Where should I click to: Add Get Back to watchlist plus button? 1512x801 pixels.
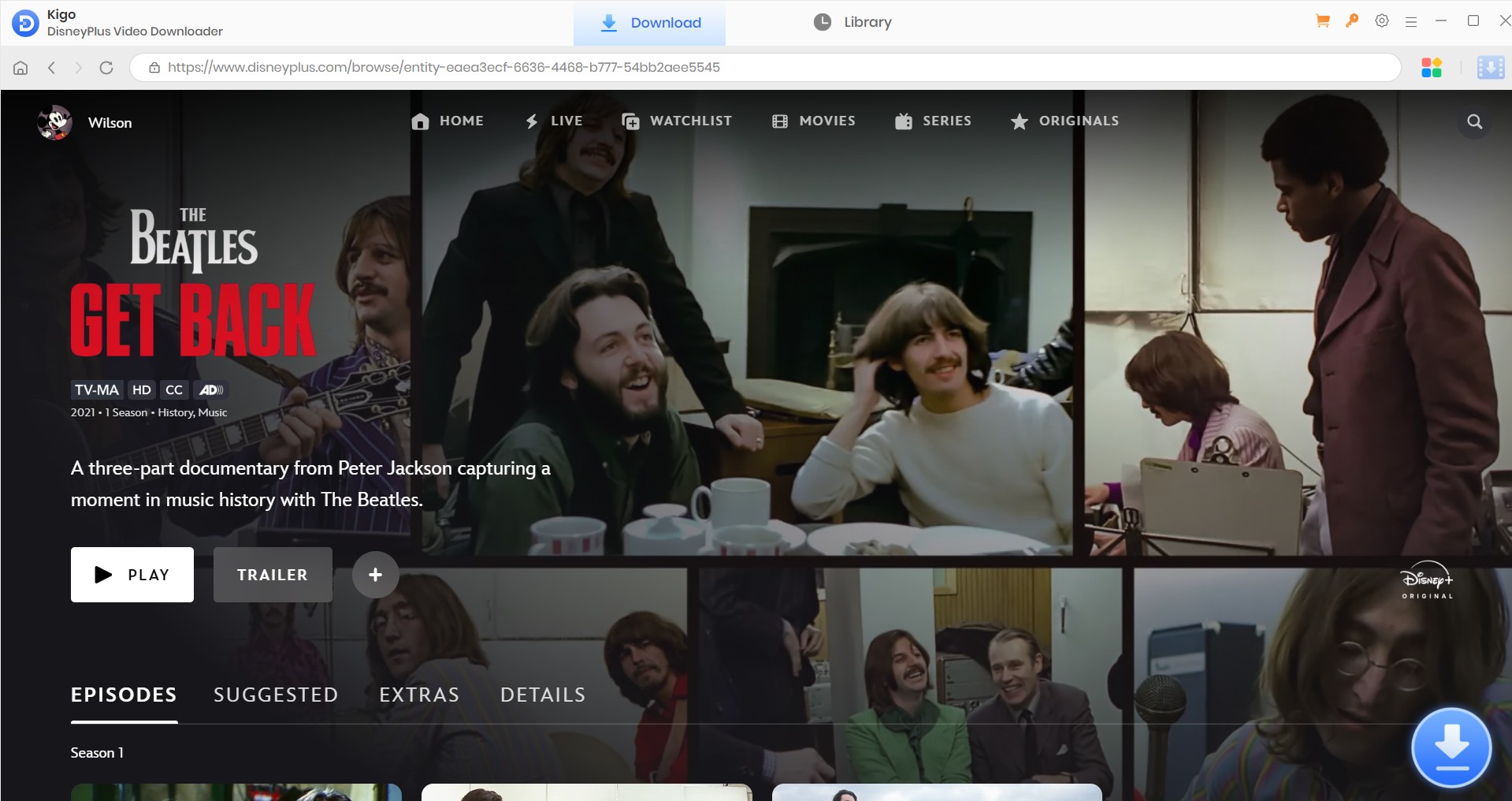pyautogui.click(x=375, y=575)
